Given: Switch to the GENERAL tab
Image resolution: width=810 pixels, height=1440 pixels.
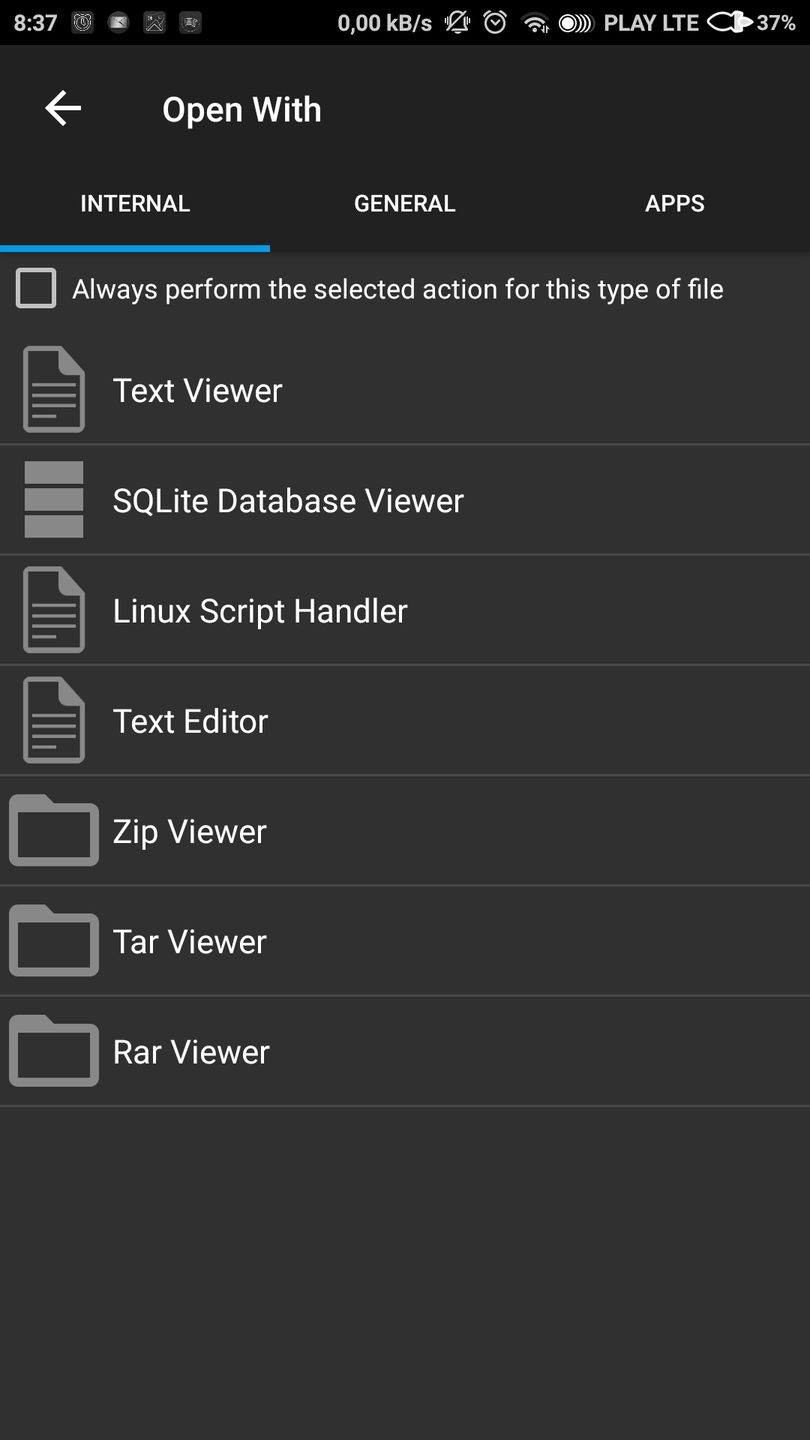Looking at the screenshot, I should [405, 203].
